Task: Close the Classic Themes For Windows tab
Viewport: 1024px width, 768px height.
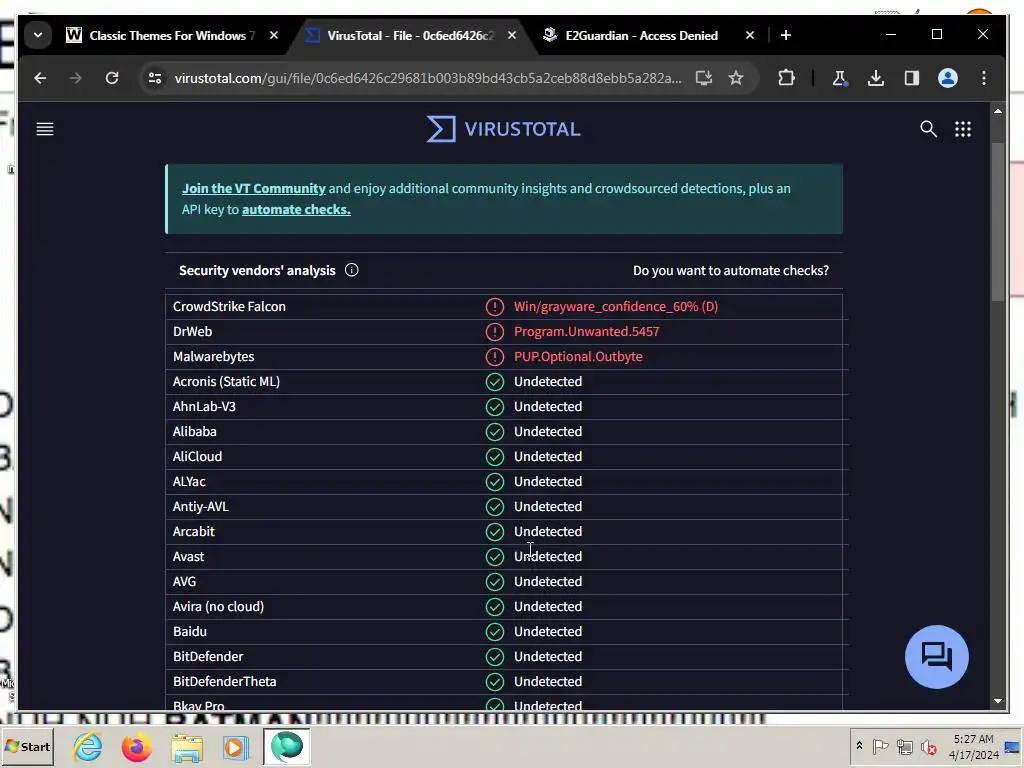Action: tap(274, 35)
